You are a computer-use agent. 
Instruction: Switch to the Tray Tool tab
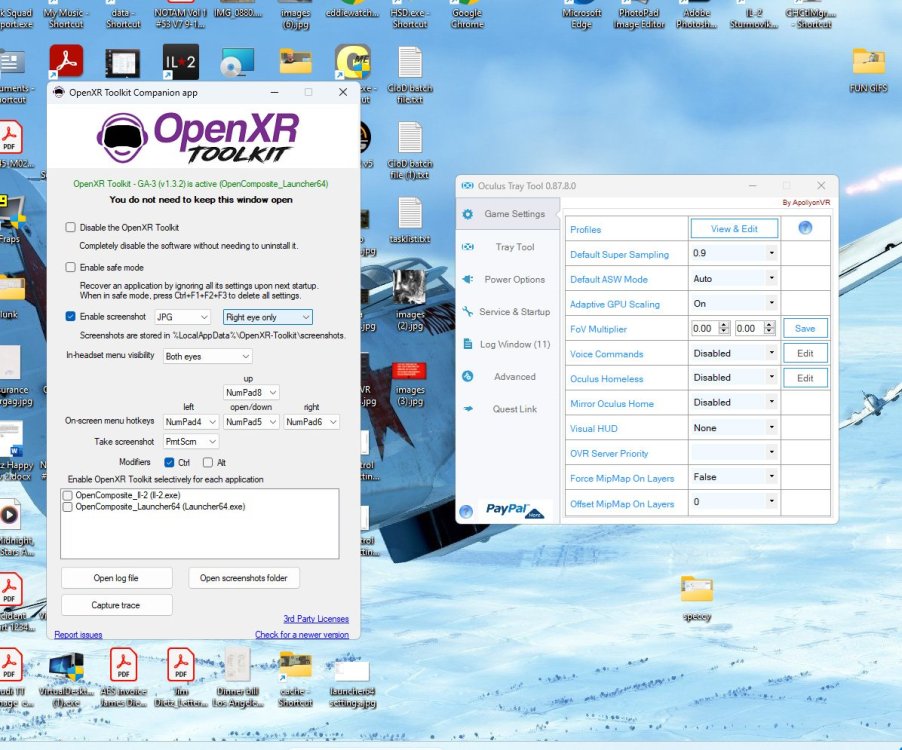tap(514, 247)
